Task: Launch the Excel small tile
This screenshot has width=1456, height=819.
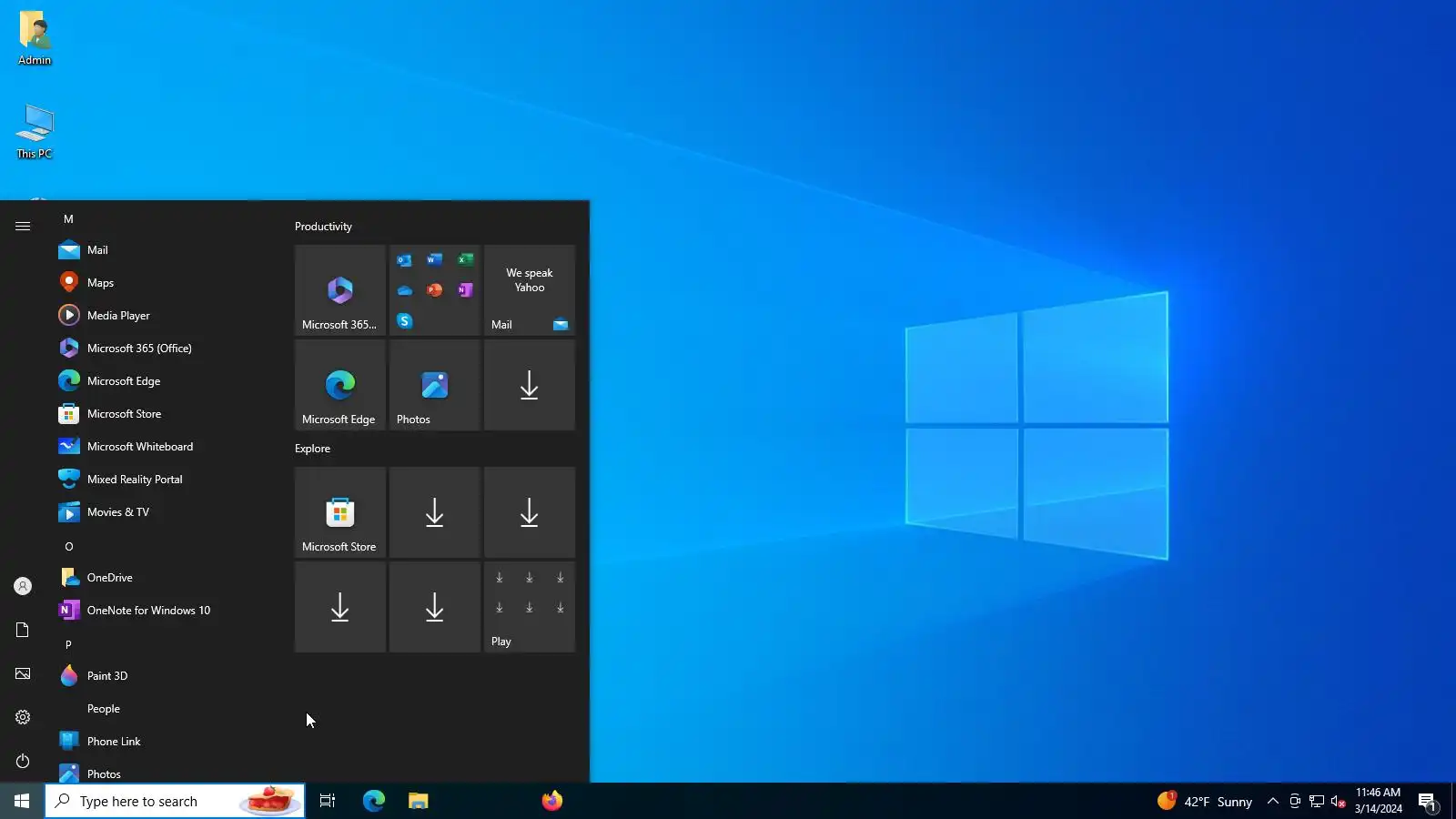Action: [x=465, y=260]
